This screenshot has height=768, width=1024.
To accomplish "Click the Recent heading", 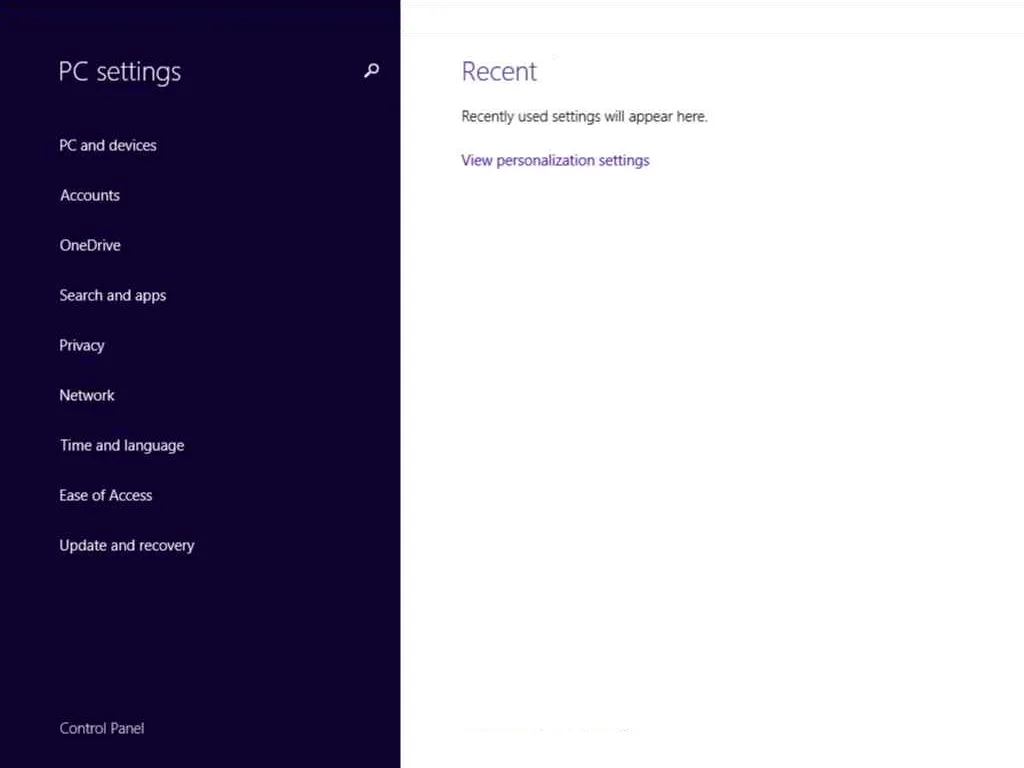I will click(499, 72).
